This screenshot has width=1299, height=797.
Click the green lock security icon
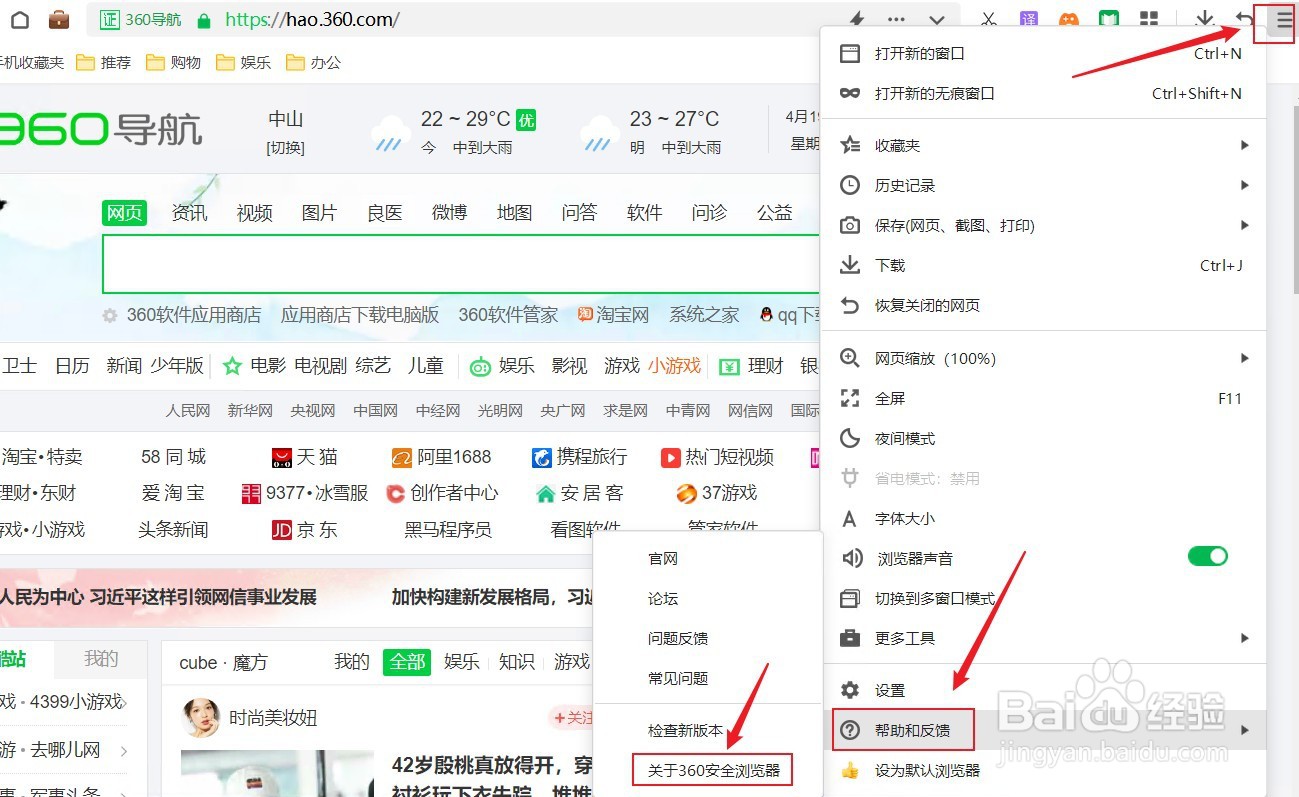[x=205, y=20]
